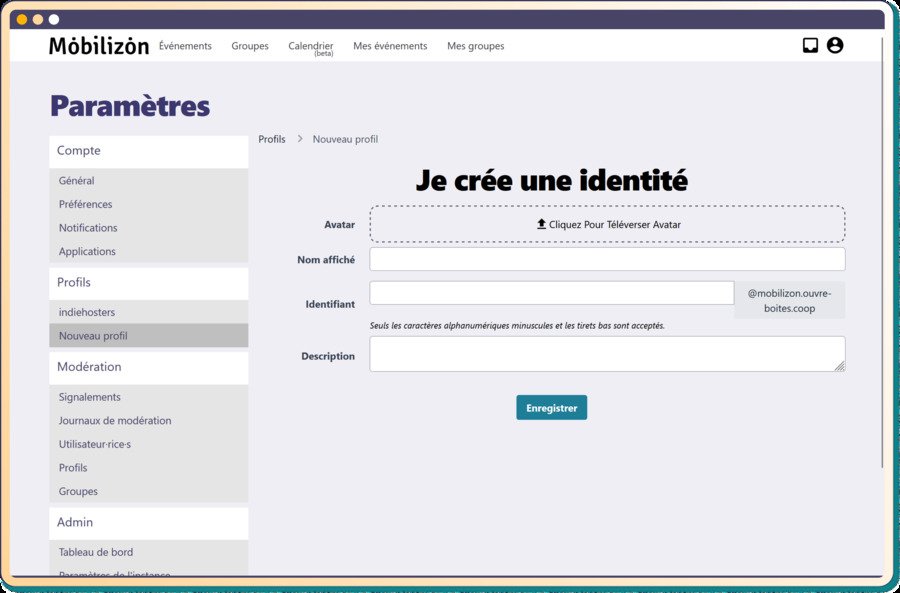Open the user account icon
The width and height of the screenshot is (900, 593).
[x=836, y=45]
